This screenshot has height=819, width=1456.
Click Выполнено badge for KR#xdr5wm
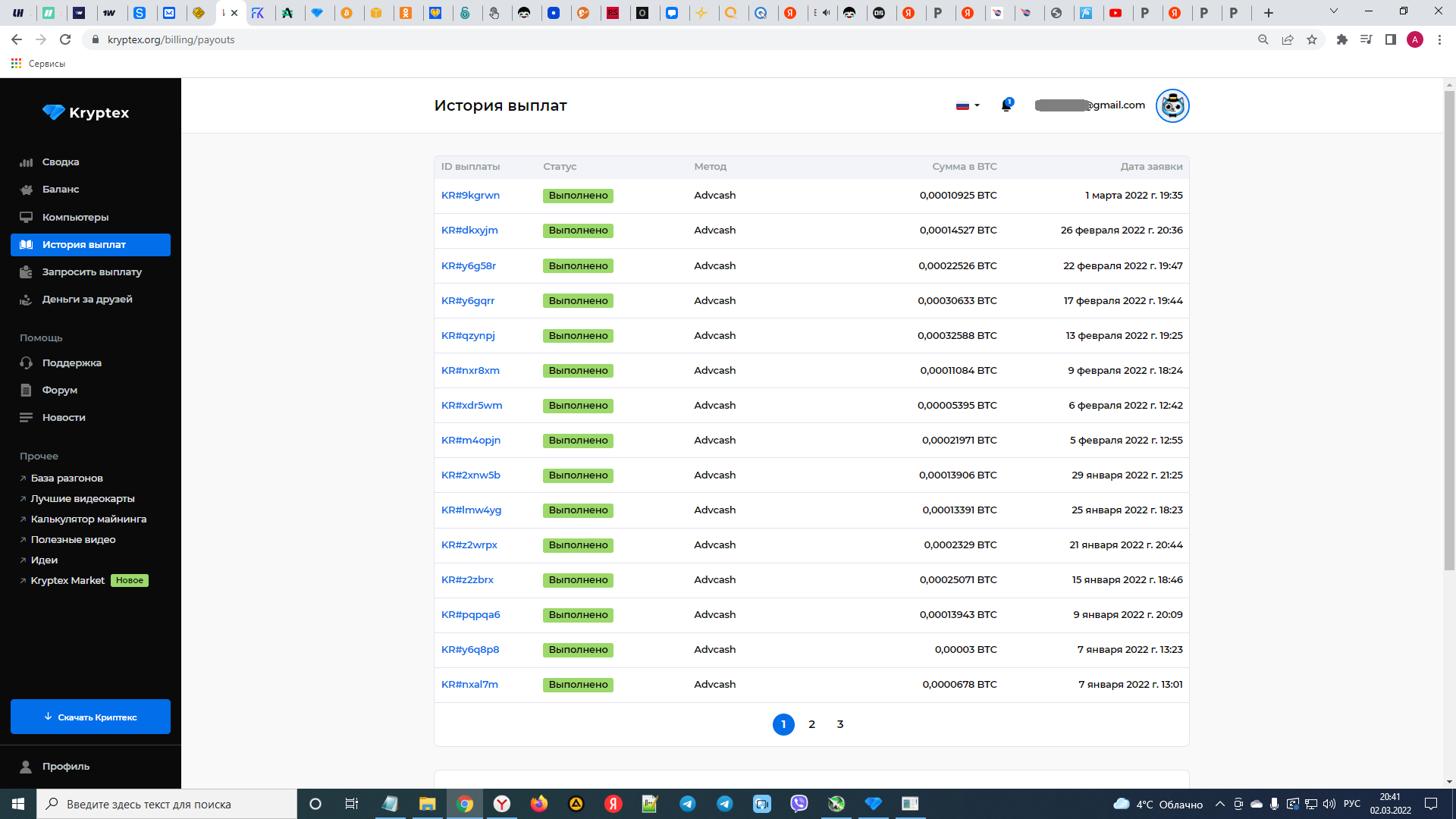click(x=578, y=406)
